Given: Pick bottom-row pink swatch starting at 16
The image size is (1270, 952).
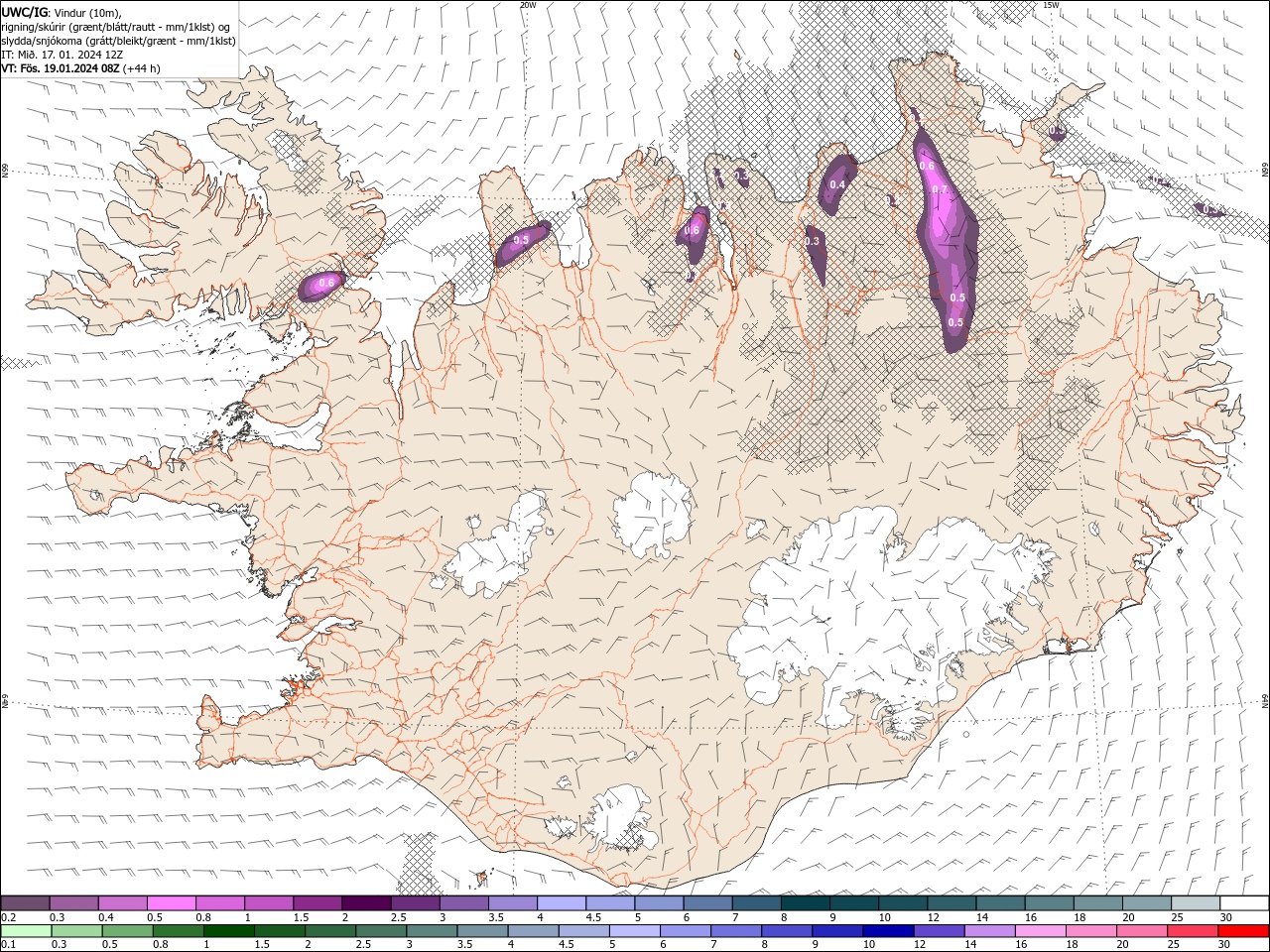Looking at the screenshot, I should (1039, 931).
